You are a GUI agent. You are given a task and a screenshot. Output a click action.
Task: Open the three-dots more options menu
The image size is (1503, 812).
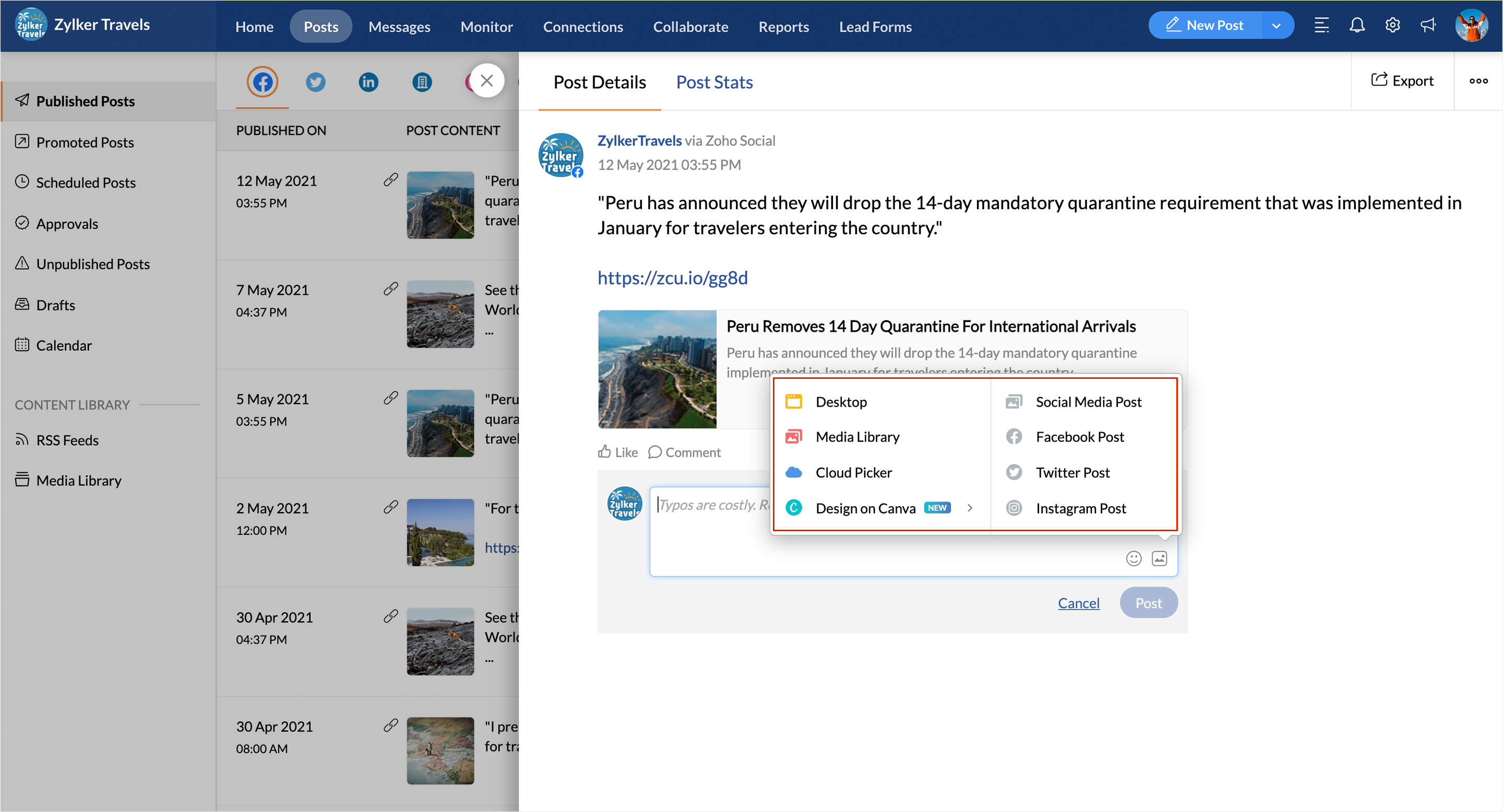pyautogui.click(x=1478, y=81)
